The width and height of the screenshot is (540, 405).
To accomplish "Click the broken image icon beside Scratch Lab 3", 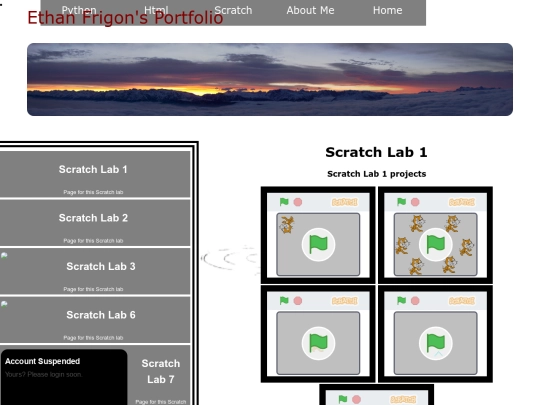I will [4, 255].
